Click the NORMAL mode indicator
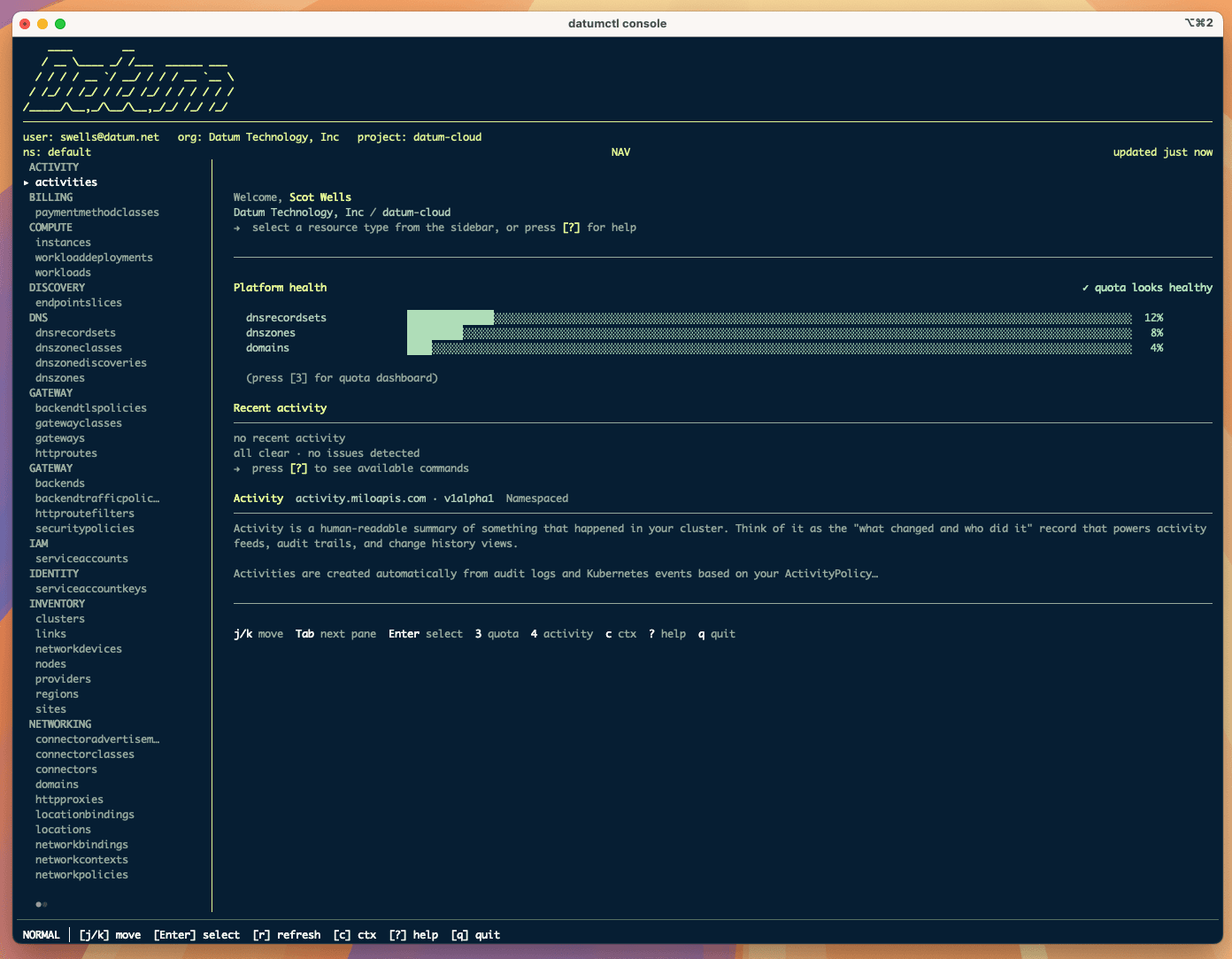The height and width of the screenshot is (959, 1232). point(41,935)
